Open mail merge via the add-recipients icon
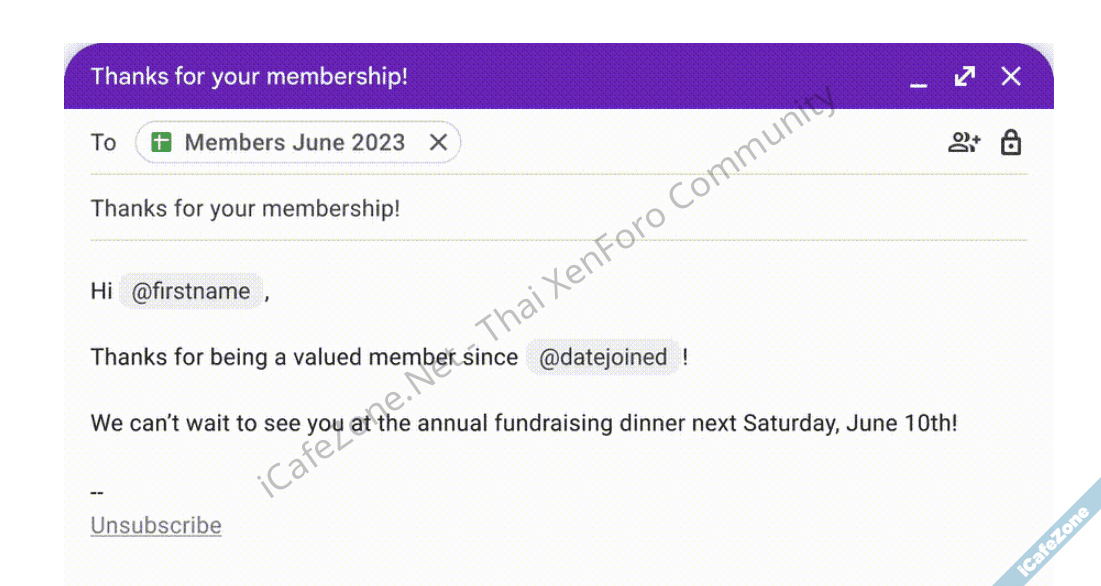This screenshot has width=1101, height=586. [x=964, y=143]
